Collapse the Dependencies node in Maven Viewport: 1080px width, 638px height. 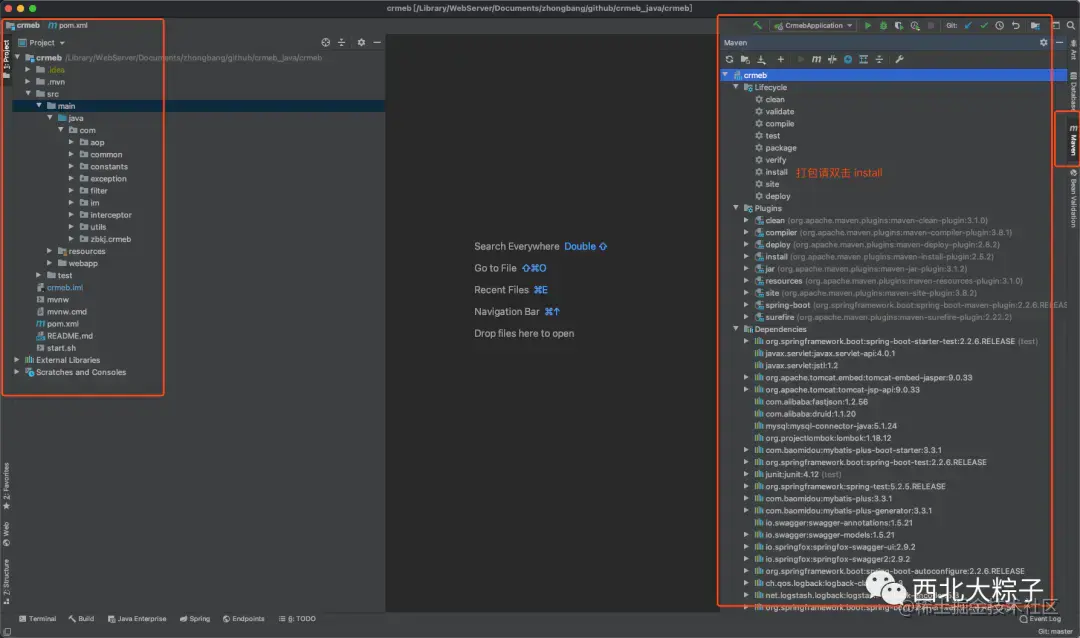point(736,329)
